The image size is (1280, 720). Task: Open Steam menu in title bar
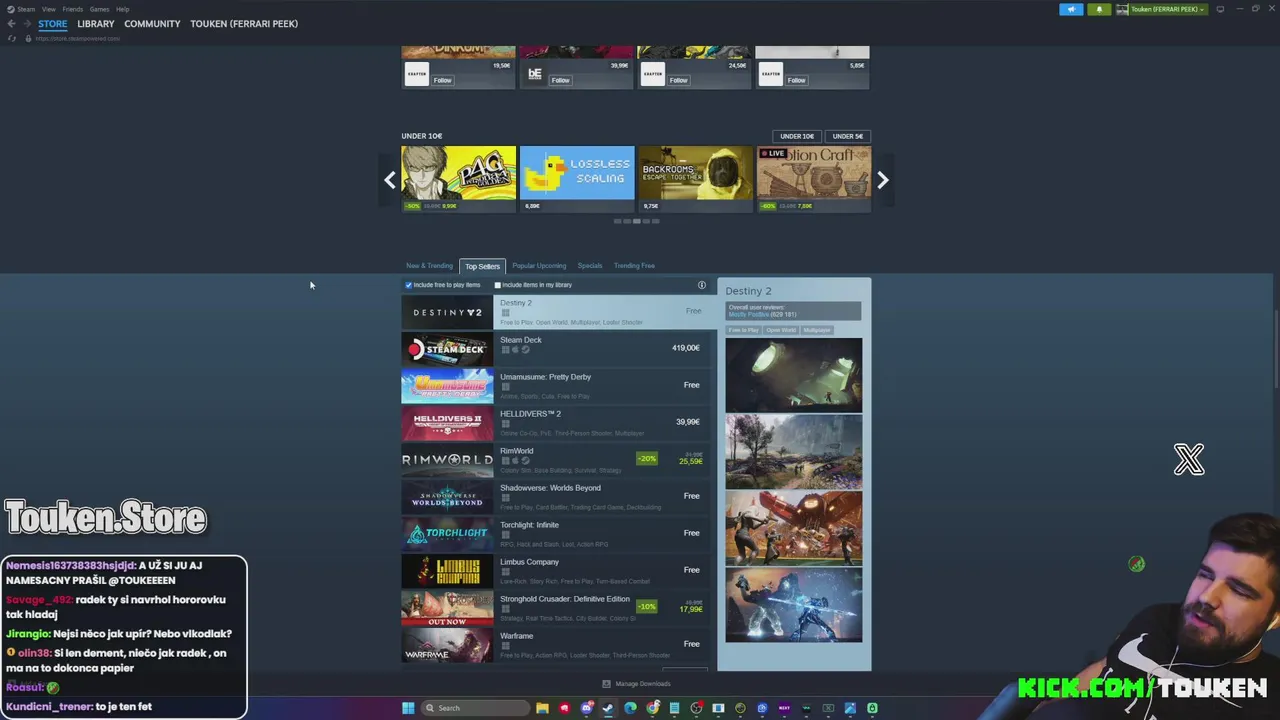coord(26,9)
